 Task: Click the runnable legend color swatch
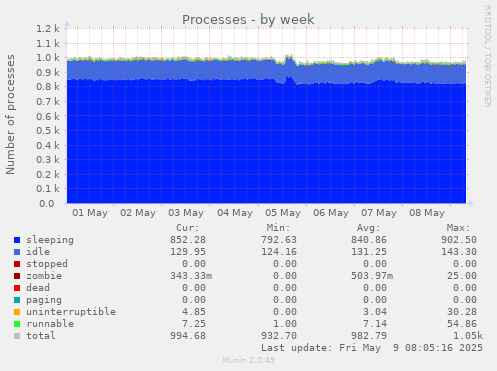[17, 324]
